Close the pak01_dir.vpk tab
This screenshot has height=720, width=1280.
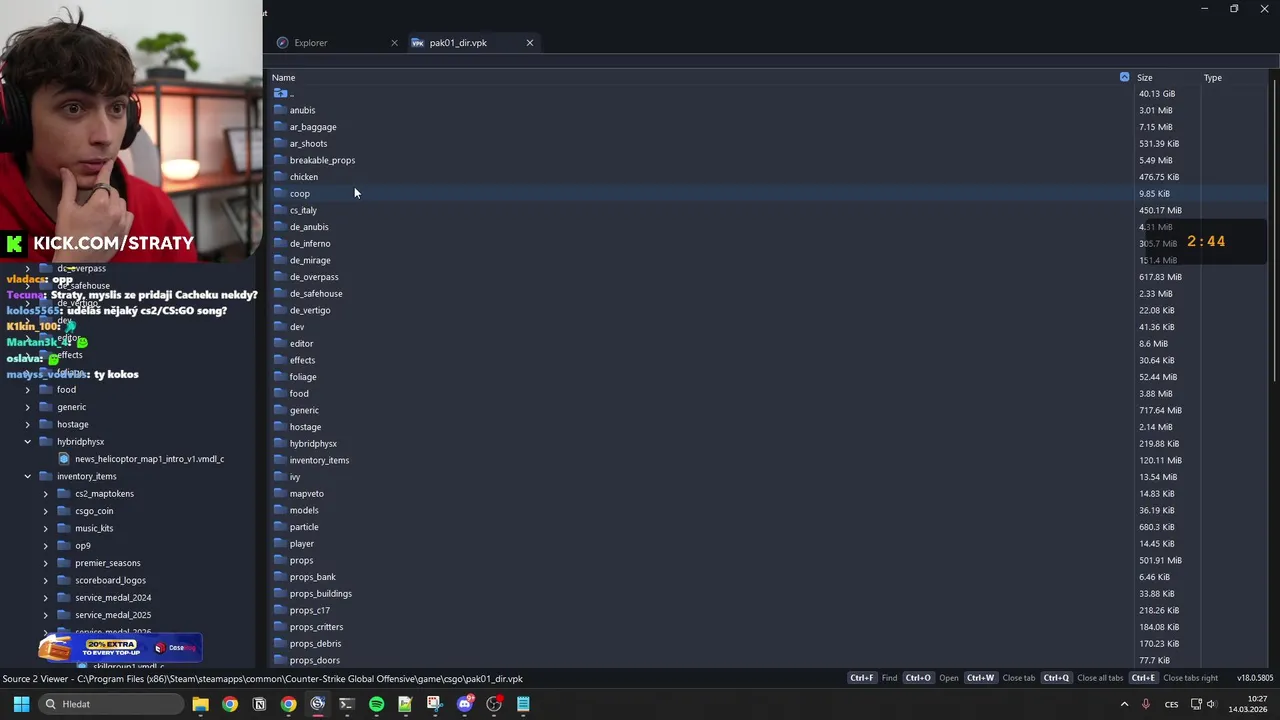(x=530, y=43)
